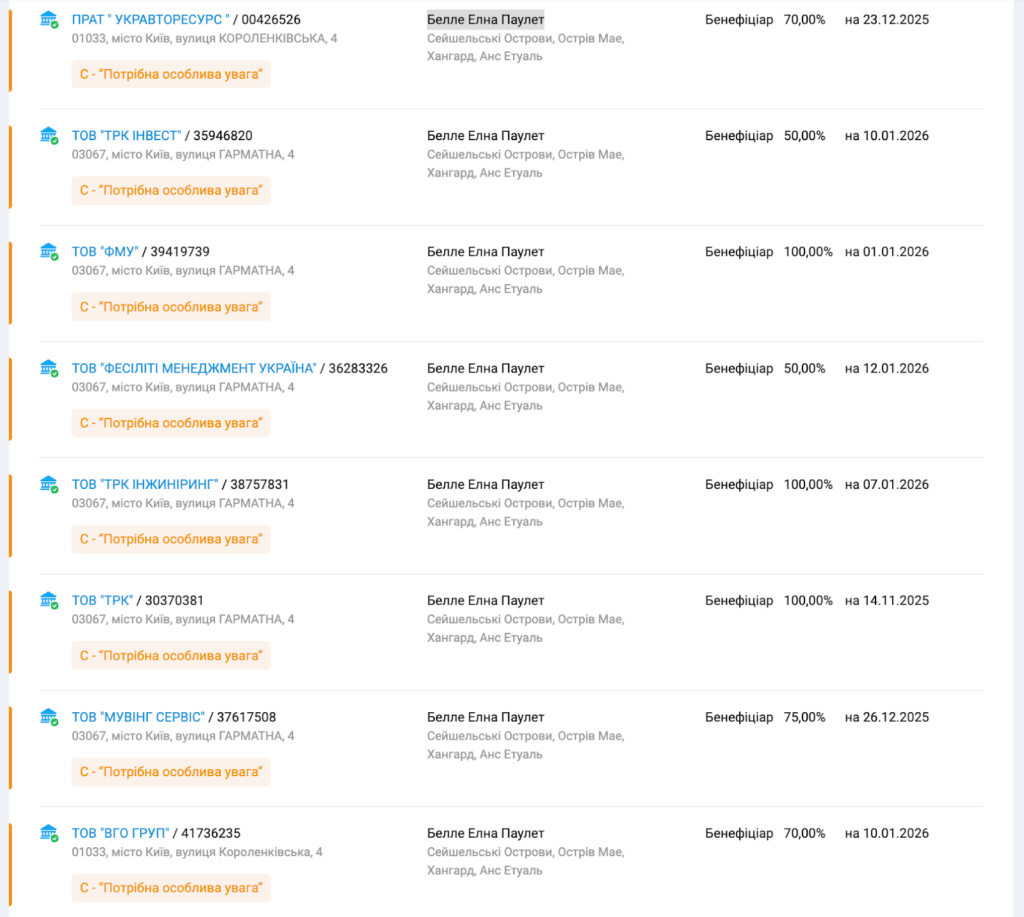Open the ПРАТ "УКРАВТОРЕСУРС" company link
1024x917 pixels.
150,20
